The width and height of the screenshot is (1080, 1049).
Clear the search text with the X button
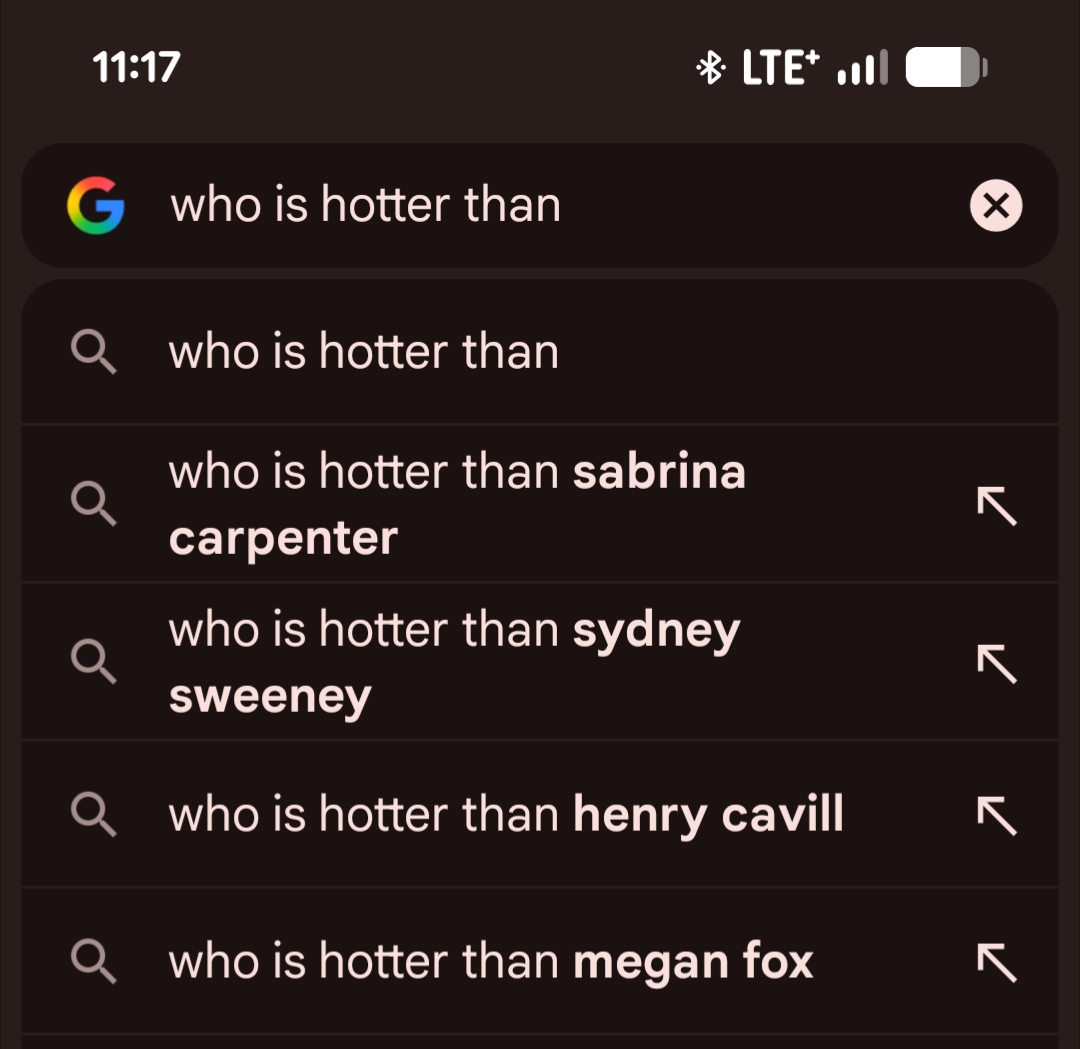pos(996,206)
